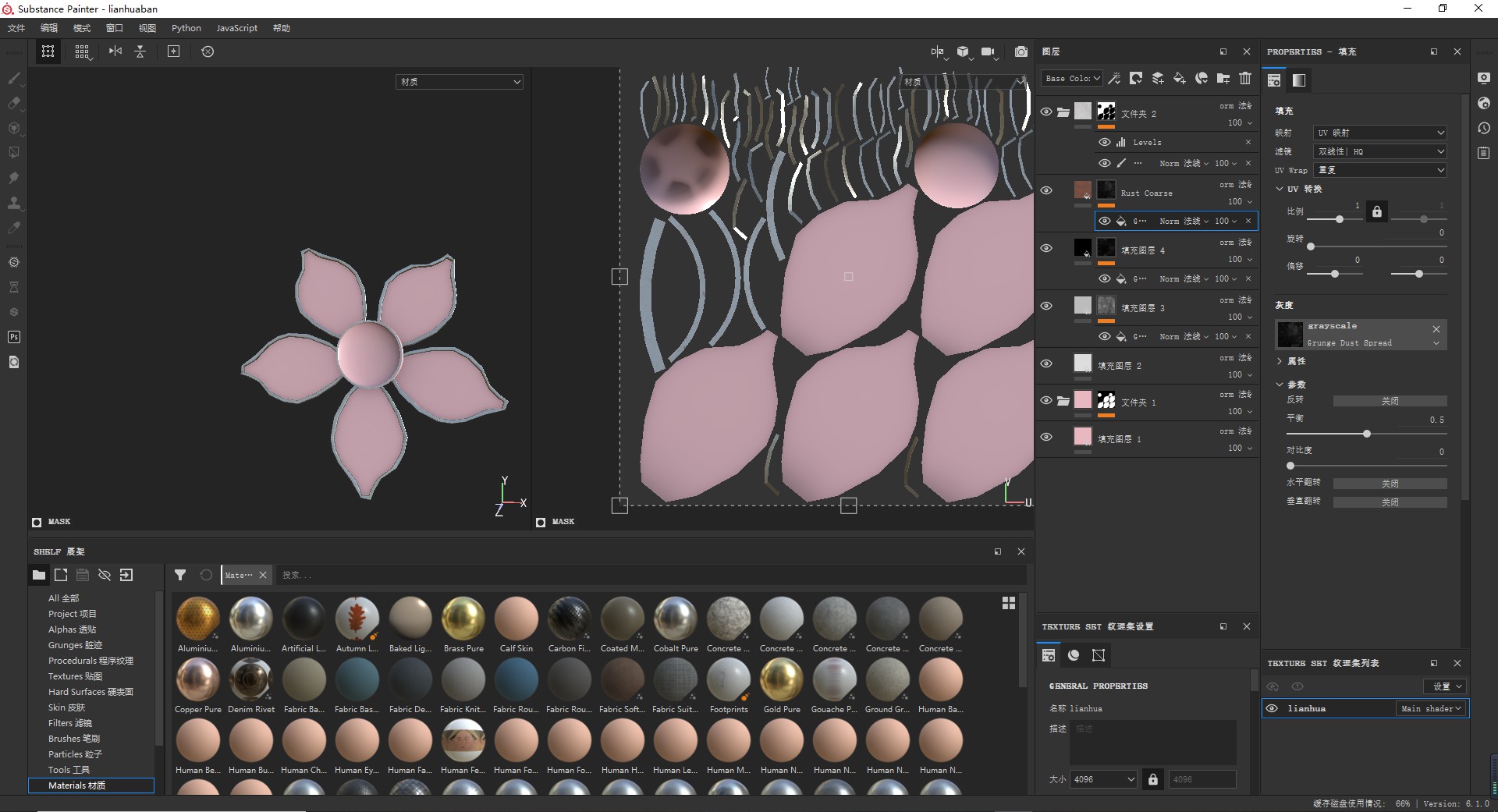
Task: Open the JavaScript menu
Action: tap(236, 28)
